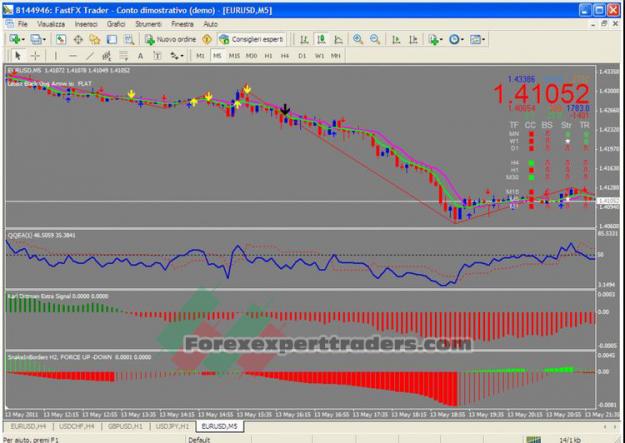
Task: Switch to the EURUSD,H4 chart tab
Action: (x=28, y=426)
